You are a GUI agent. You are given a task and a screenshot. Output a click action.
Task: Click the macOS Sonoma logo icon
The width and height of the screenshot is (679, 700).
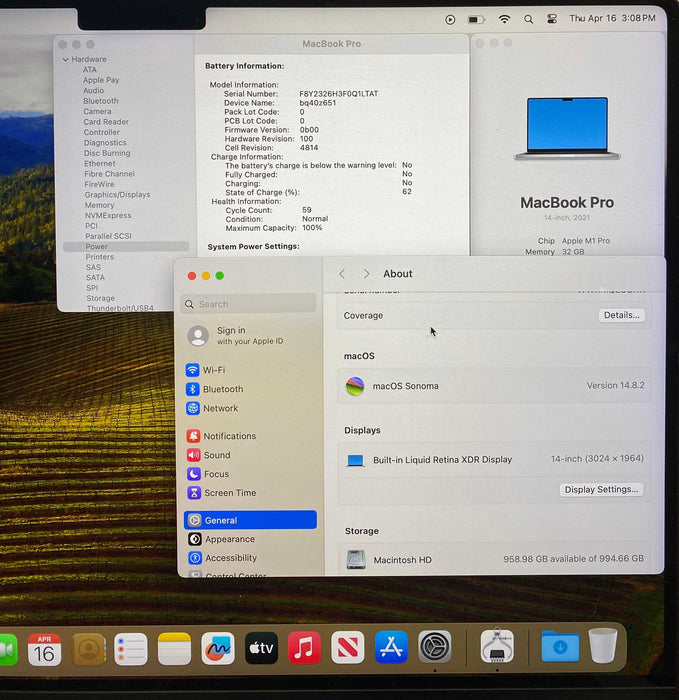point(355,386)
